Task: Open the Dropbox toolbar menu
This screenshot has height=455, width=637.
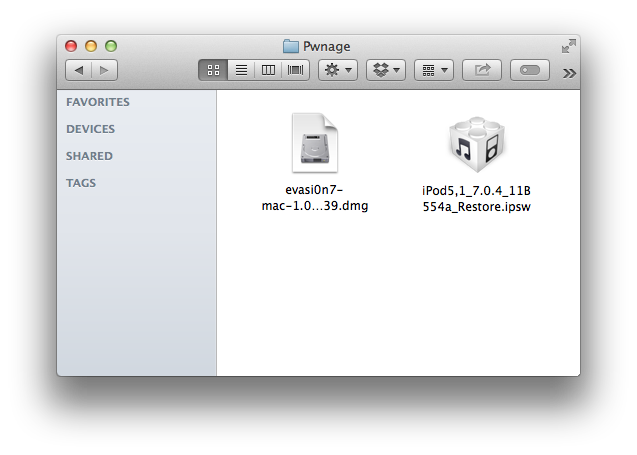Action: 385,70
